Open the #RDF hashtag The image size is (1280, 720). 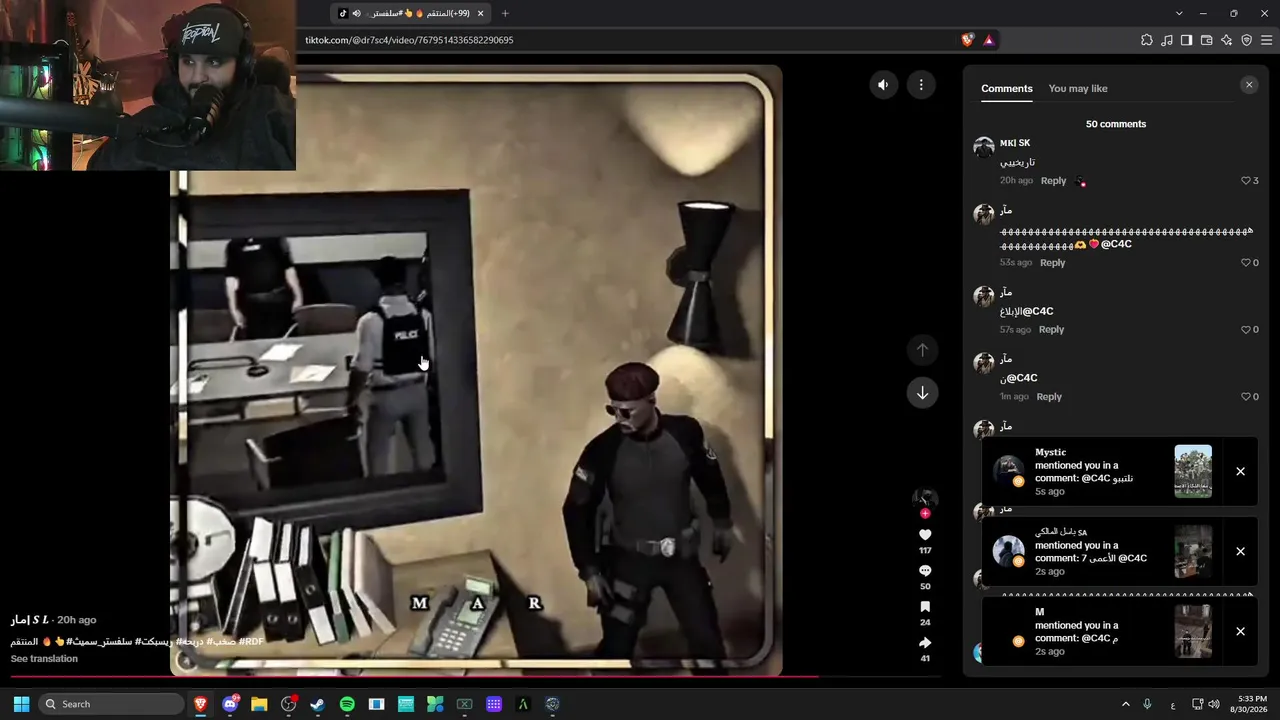[251, 641]
